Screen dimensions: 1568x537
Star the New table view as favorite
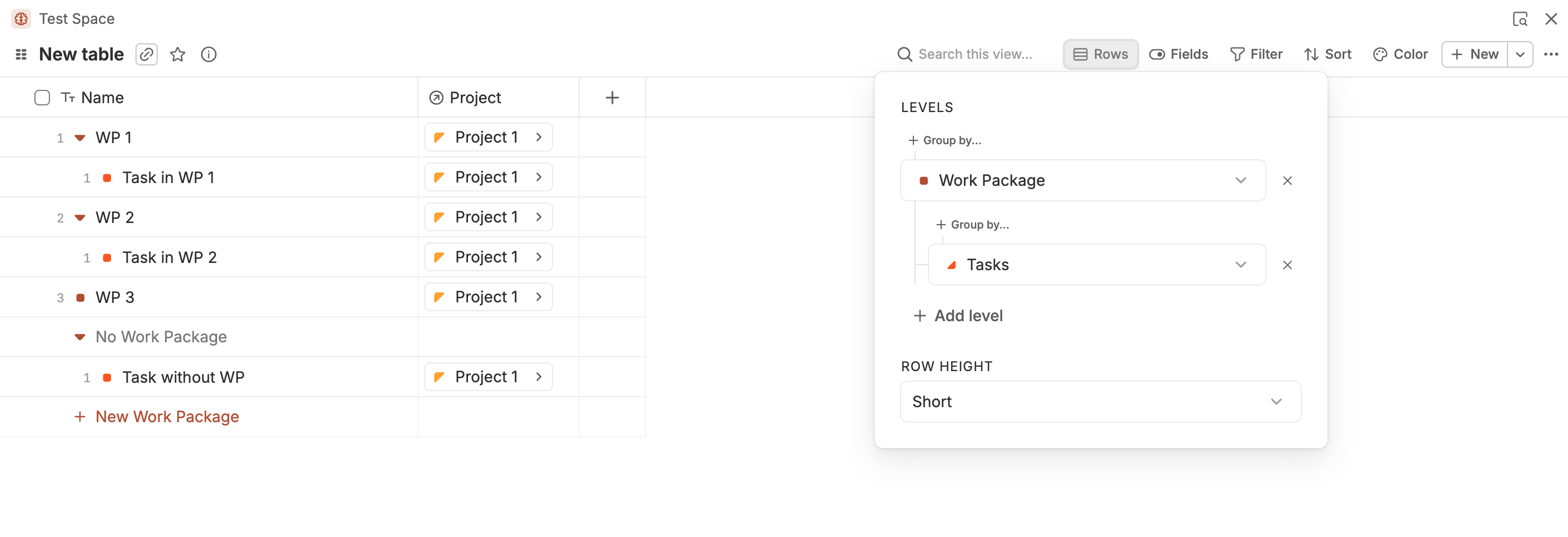click(178, 54)
